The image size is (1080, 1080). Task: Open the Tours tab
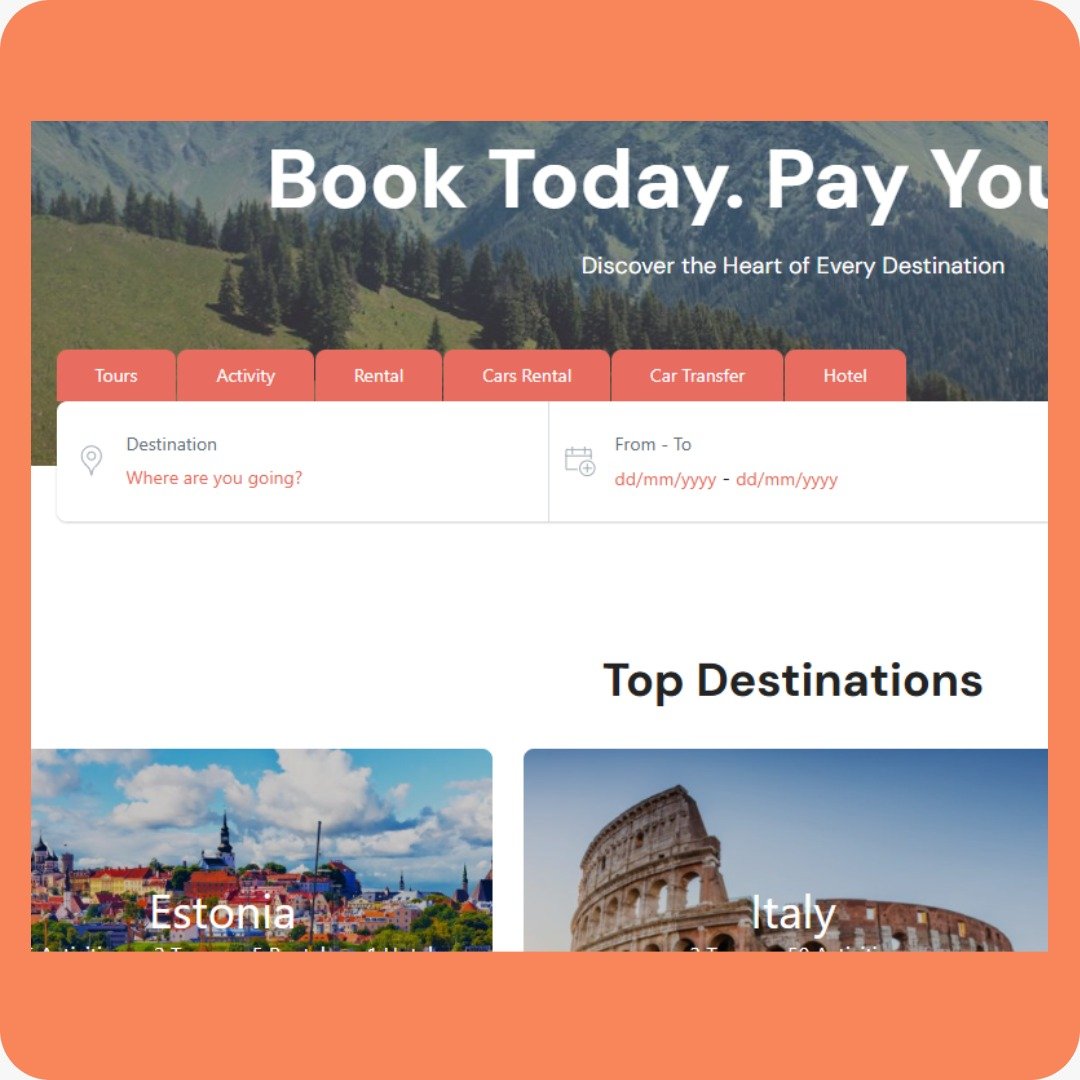(116, 375)
